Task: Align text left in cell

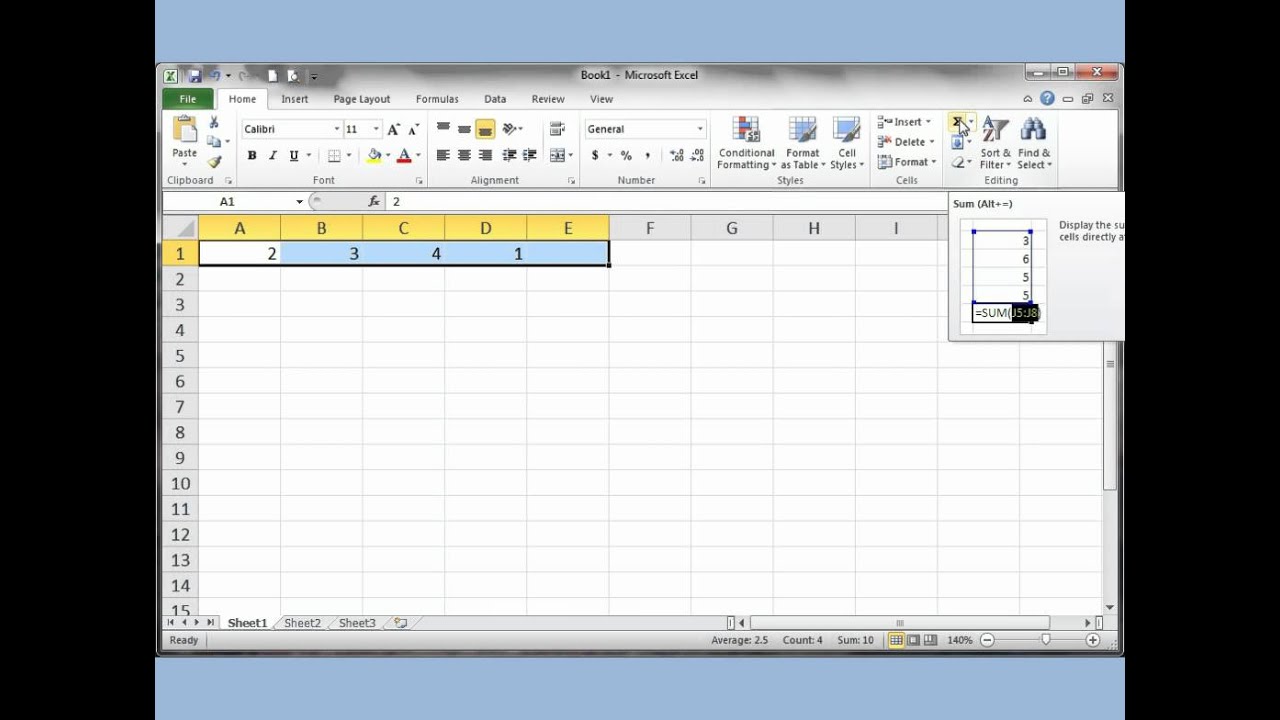Action: point(443,155)
